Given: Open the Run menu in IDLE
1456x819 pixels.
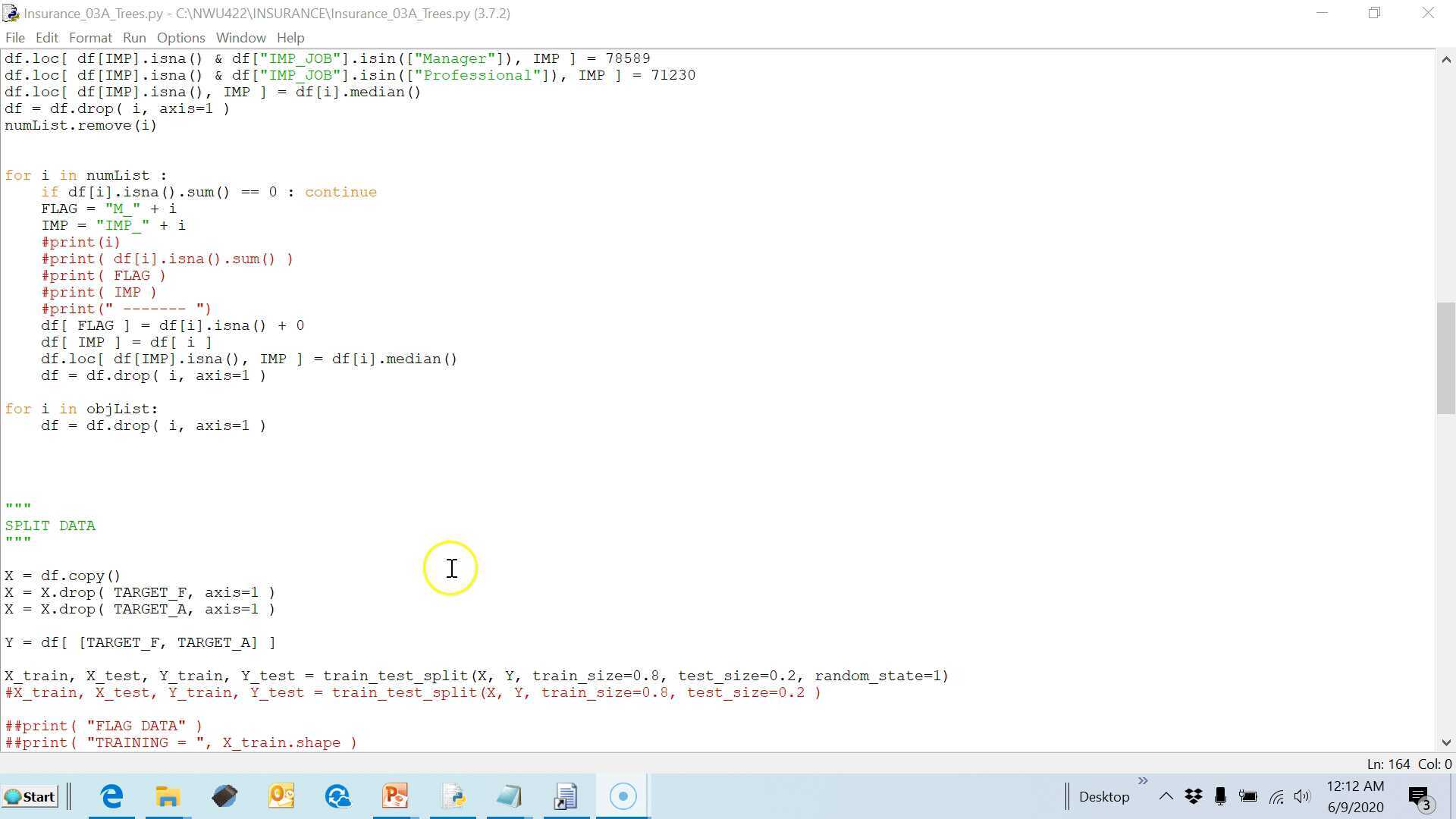Looking at the screenshot, I should [x=134, y=37].
